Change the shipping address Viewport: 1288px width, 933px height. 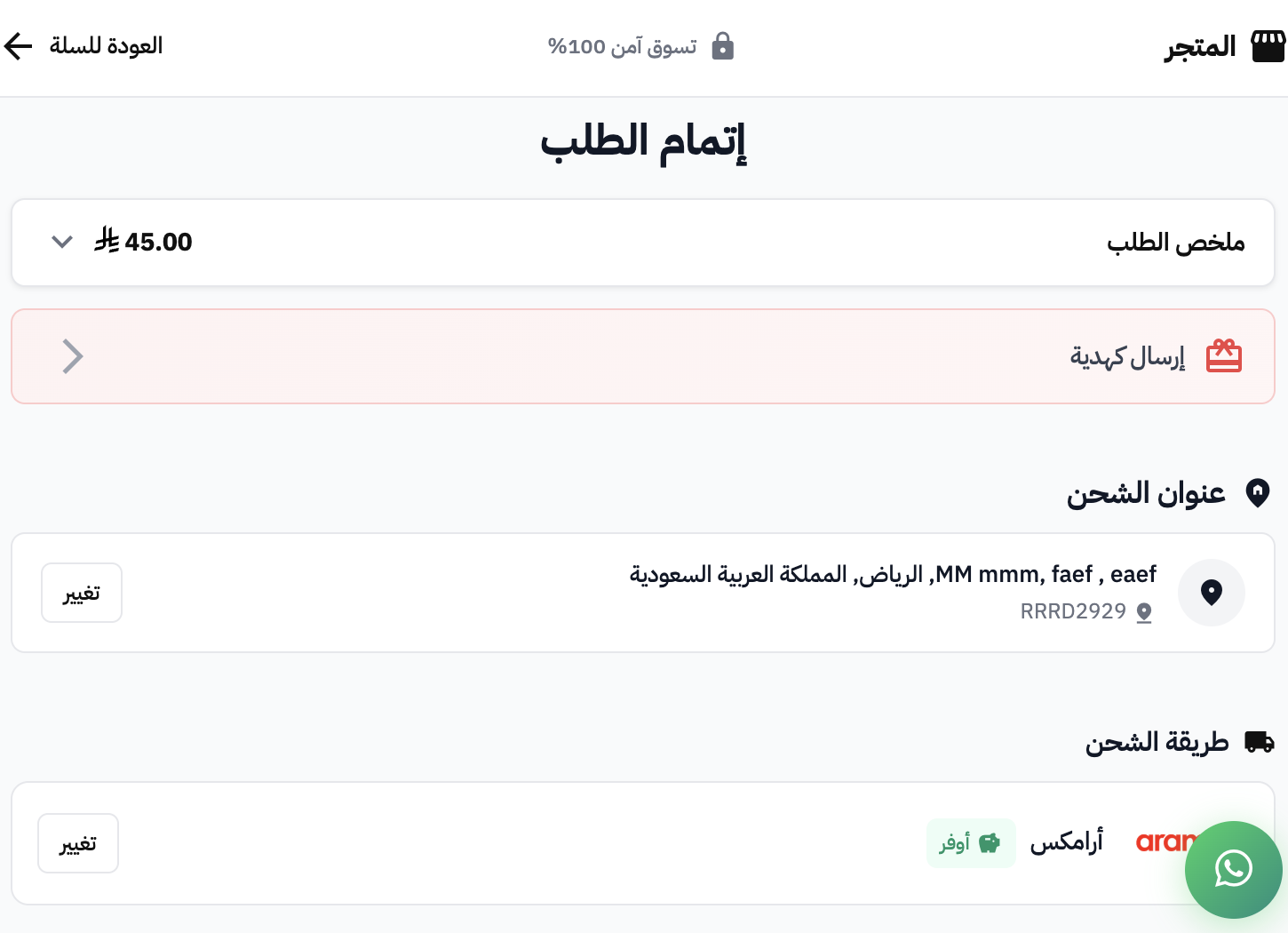[82, 593]
